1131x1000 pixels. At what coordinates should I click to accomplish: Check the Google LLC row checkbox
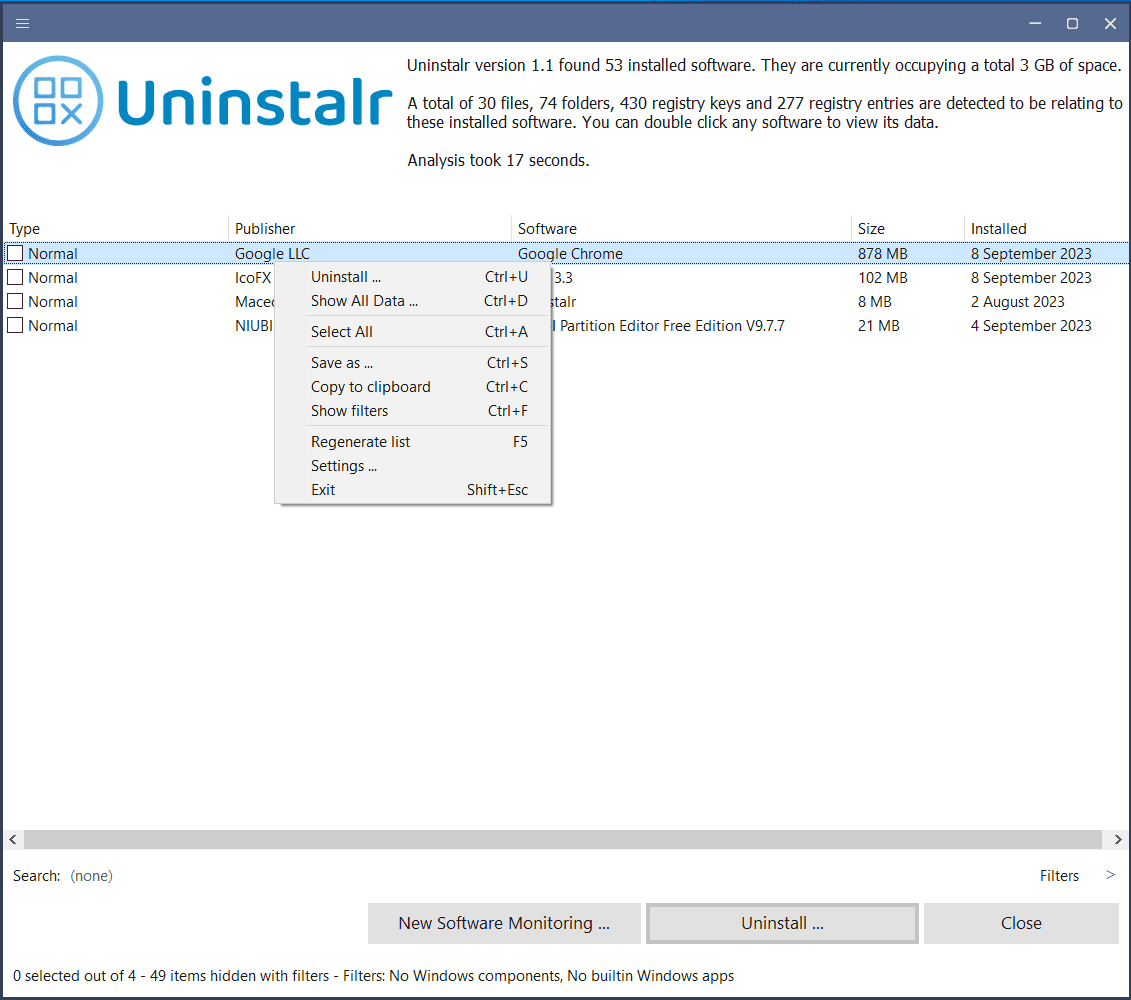[x=15, y=253]
